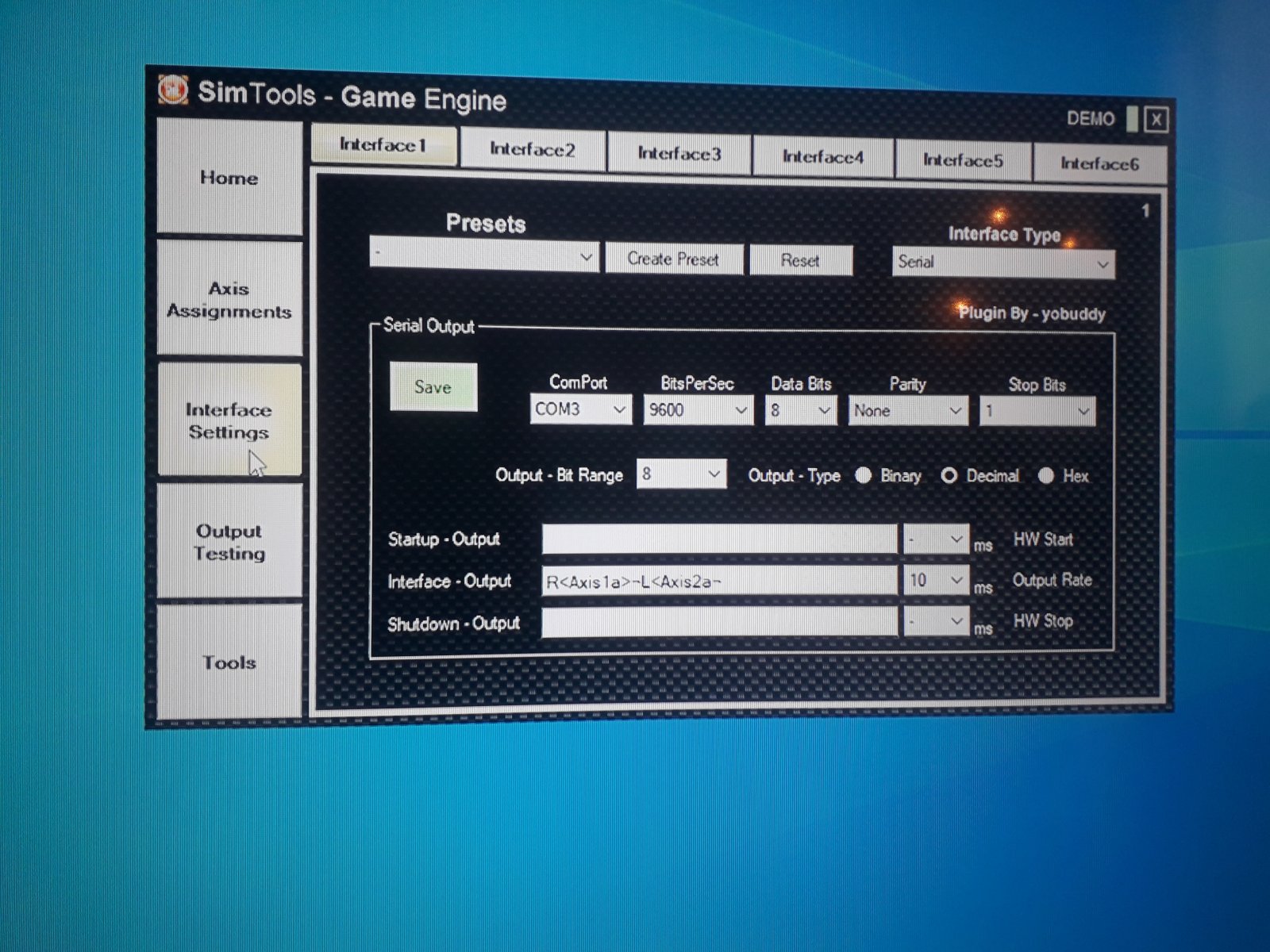Click the Create Preset button
The image size is (1270, 952).
(x=673, y=259)
